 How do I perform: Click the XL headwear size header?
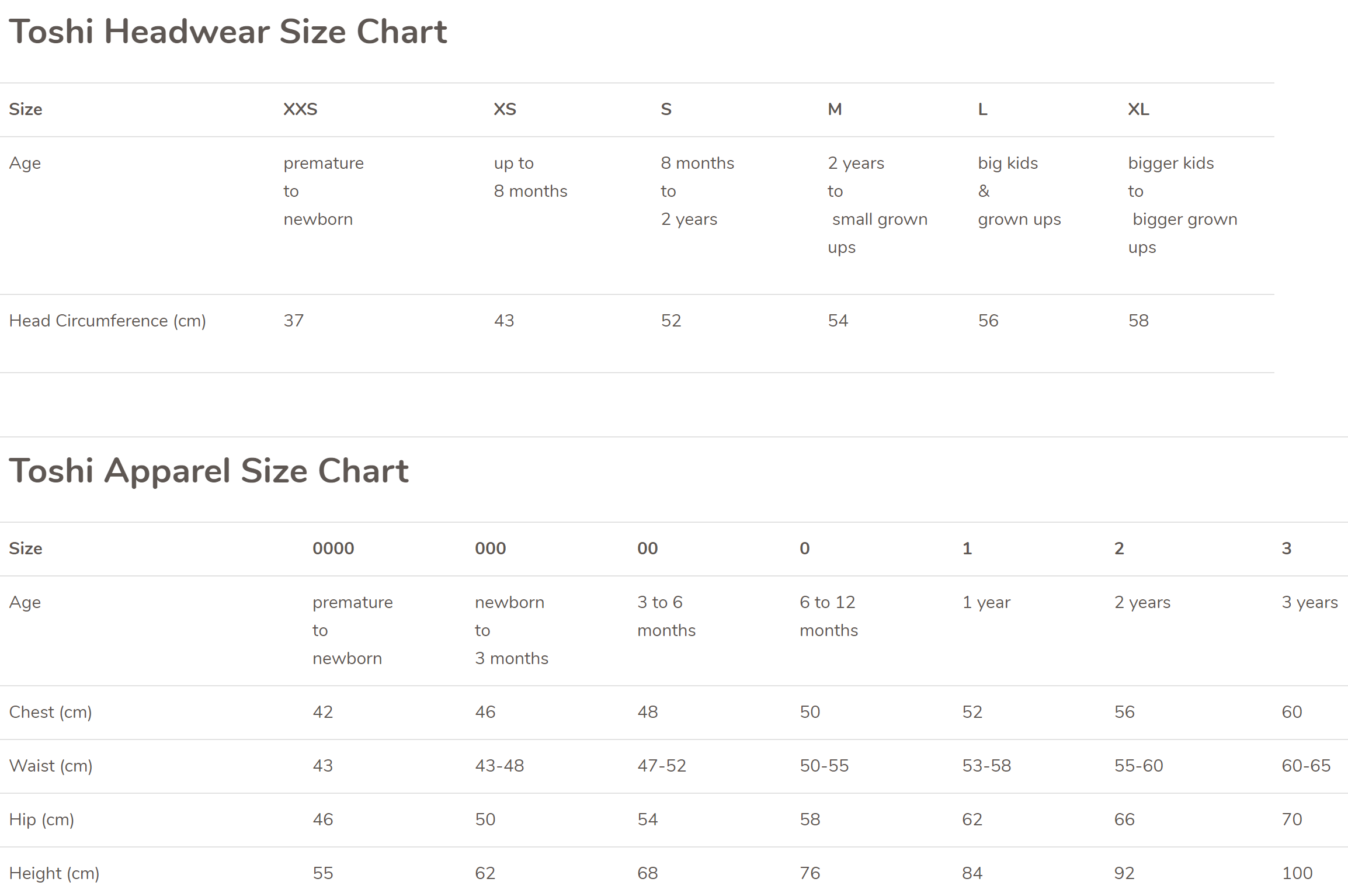[1138, 109]
